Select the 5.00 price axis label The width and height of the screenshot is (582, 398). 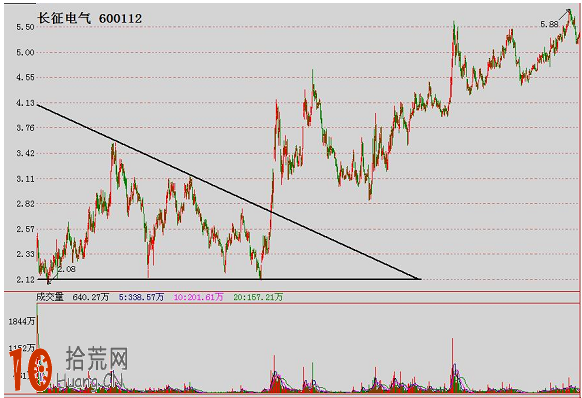click(x=25, y=52)
